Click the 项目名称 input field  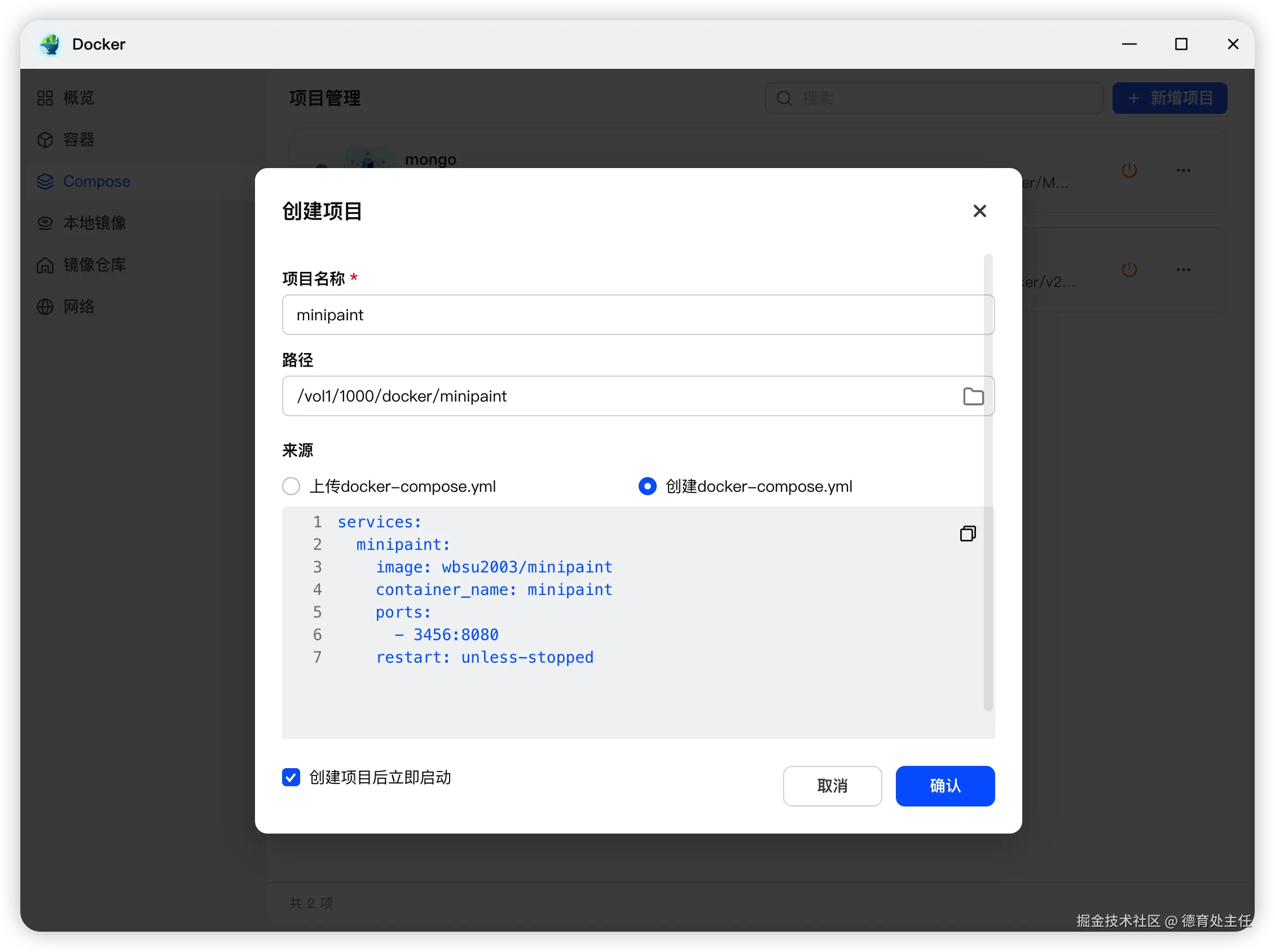637,315
